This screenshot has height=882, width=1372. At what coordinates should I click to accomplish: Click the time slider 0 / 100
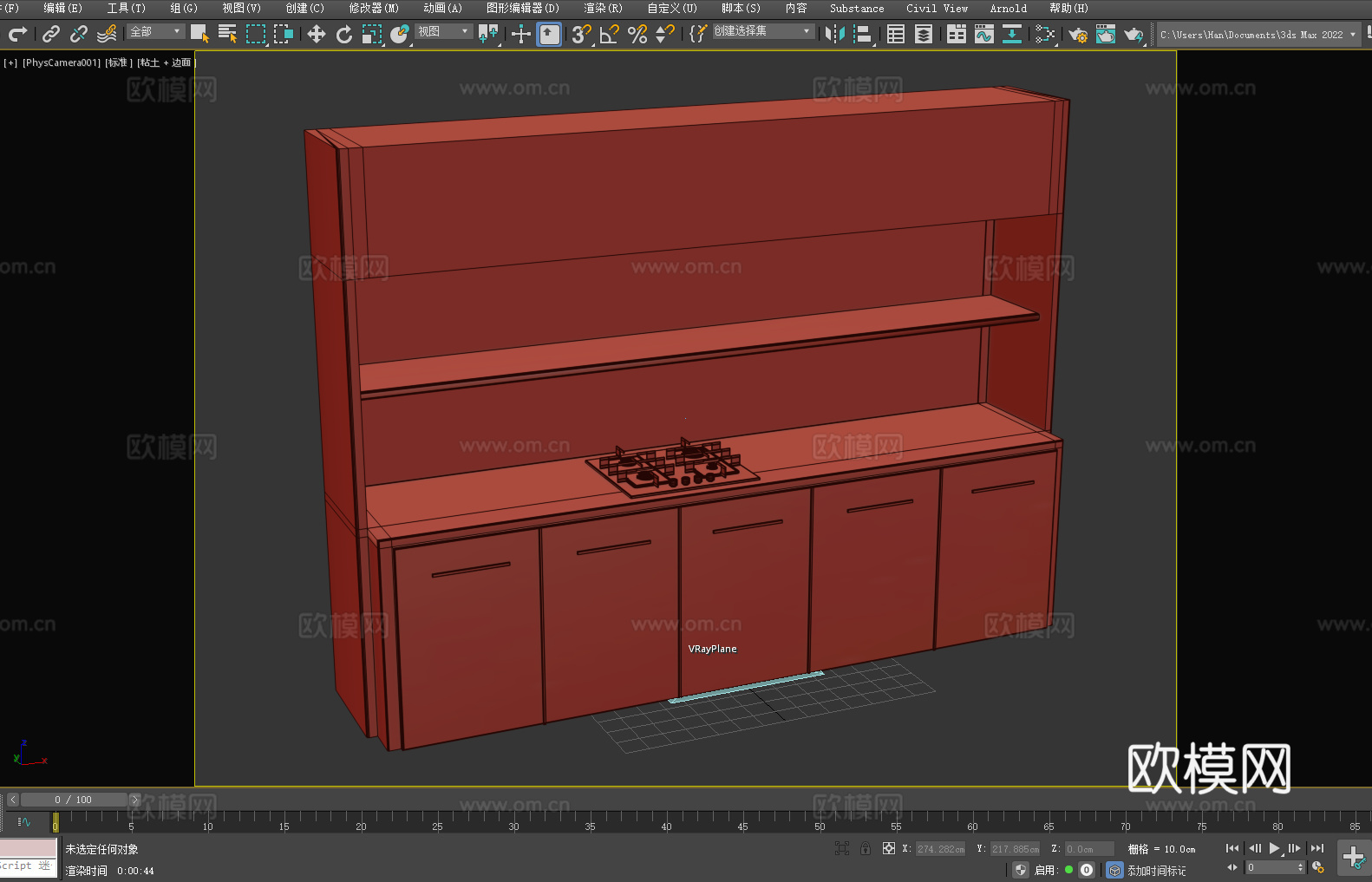click(x=74, y=800)
